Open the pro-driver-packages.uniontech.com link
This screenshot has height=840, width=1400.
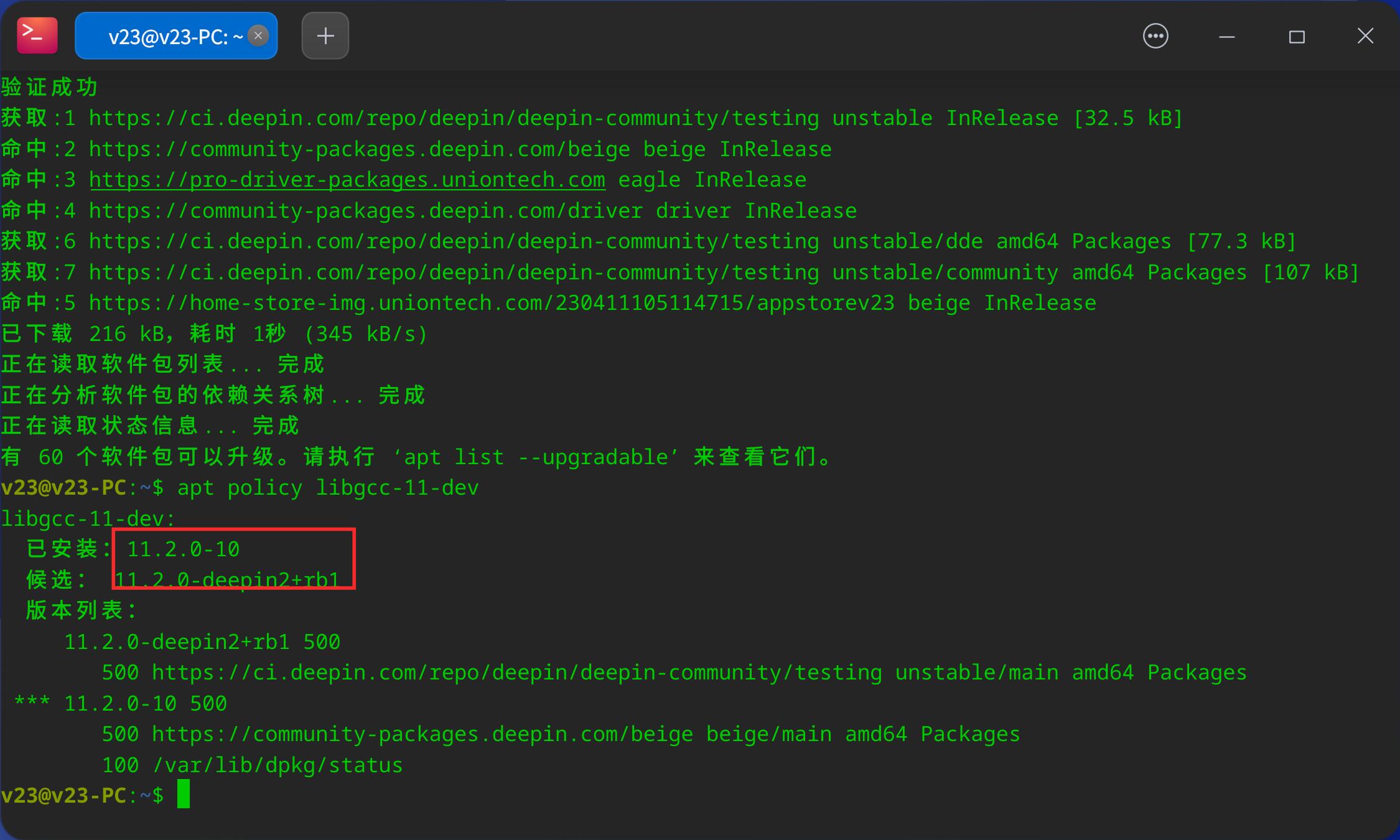pos(347,179)
